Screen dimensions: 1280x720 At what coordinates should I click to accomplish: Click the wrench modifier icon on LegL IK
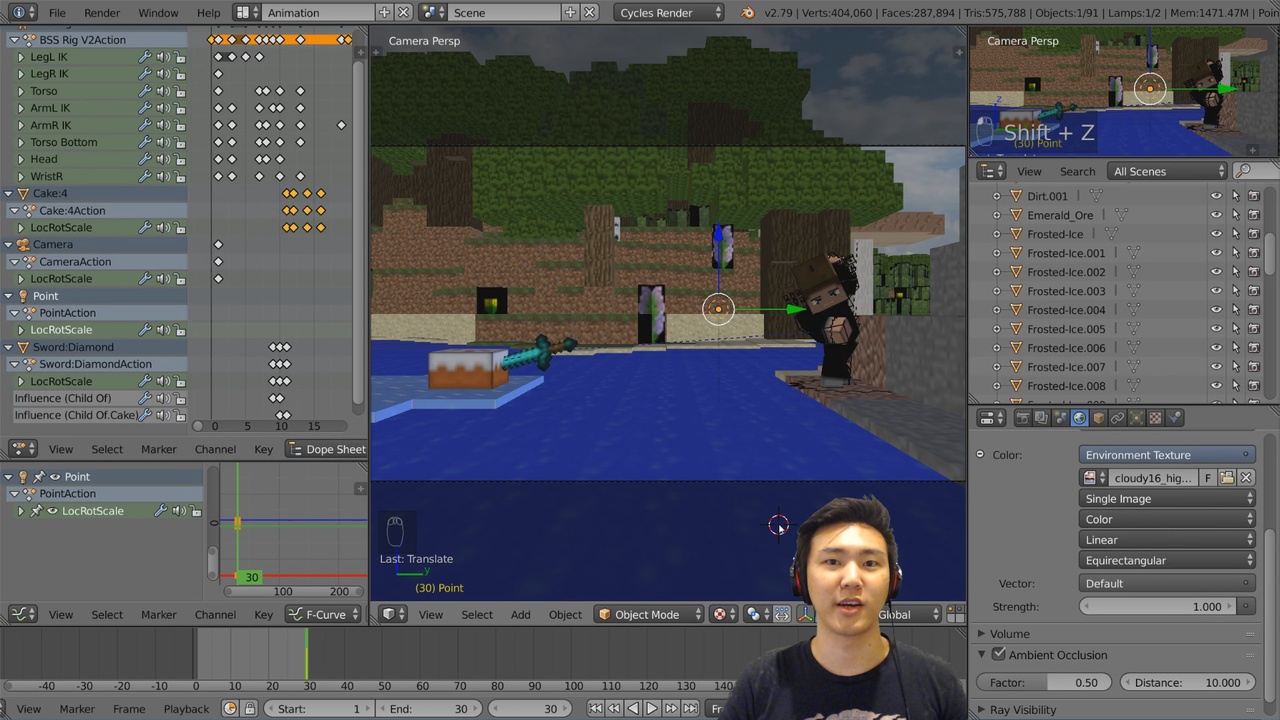pos(145,57)
